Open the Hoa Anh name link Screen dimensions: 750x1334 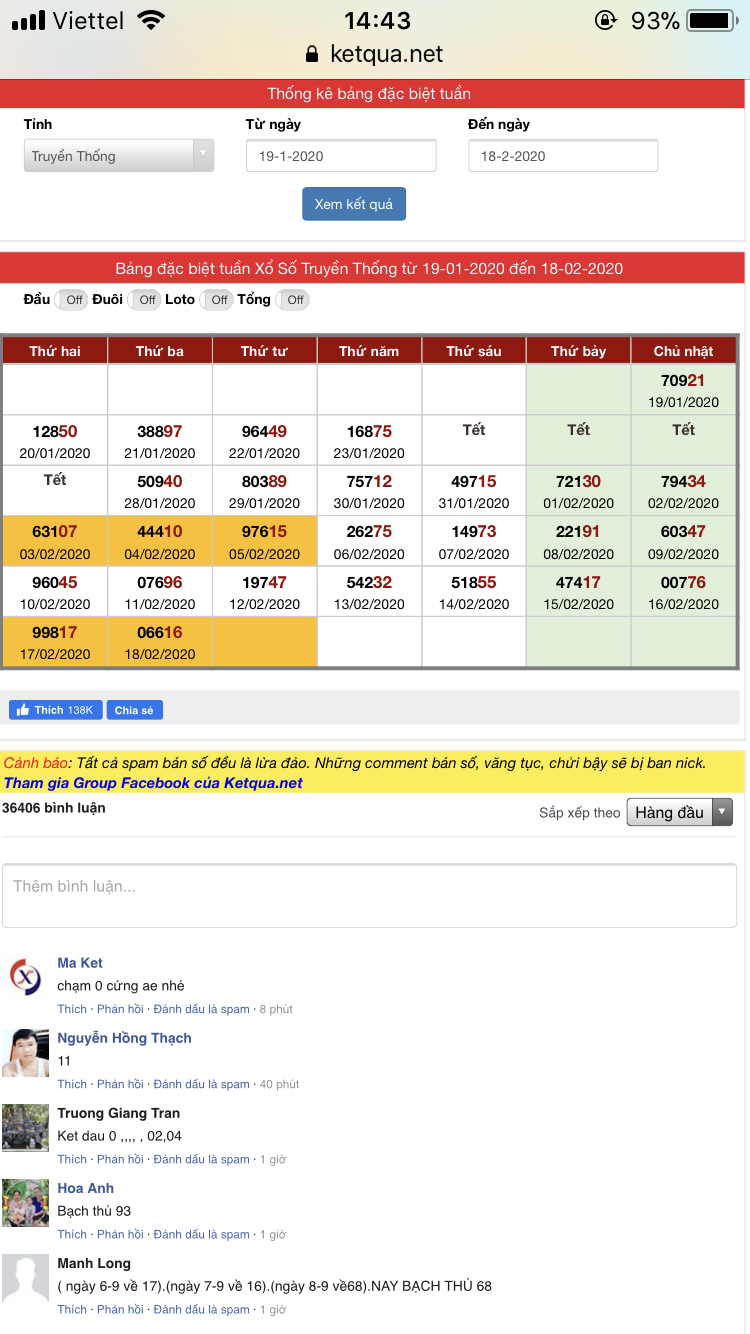coord(86,1188)
